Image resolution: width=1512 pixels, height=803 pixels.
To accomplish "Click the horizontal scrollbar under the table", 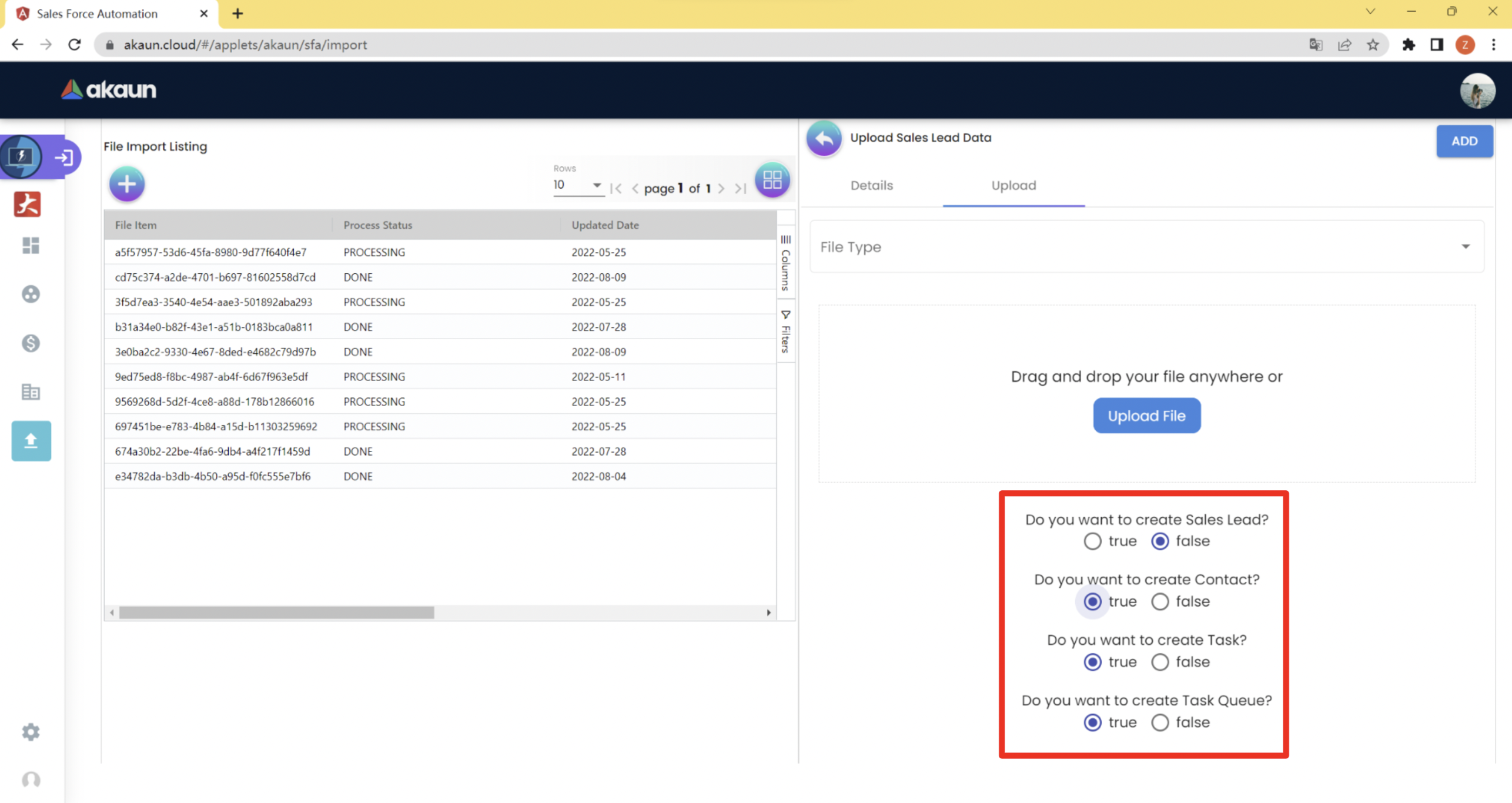I will (276, 613).
